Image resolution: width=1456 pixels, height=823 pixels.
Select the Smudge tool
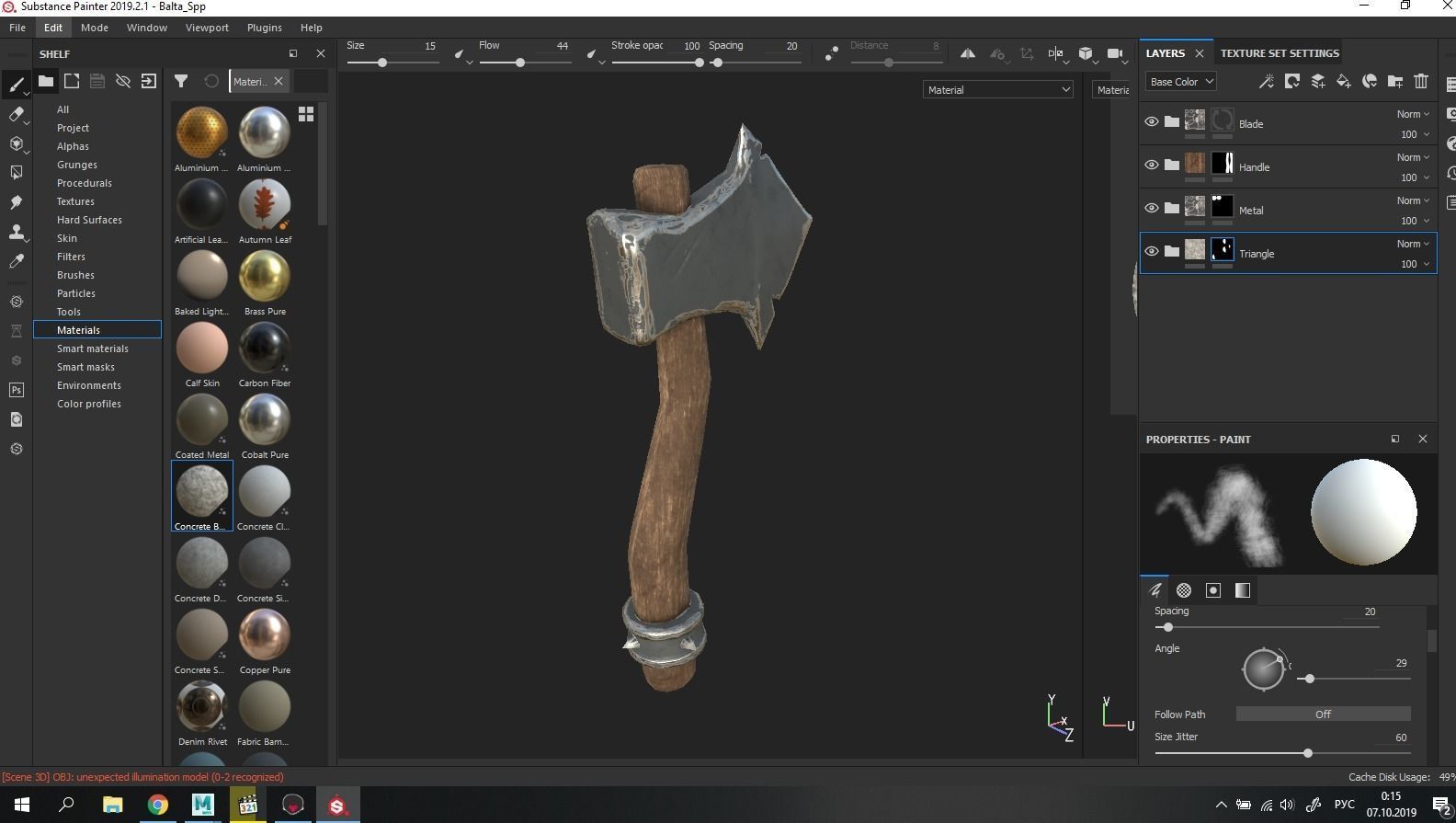click(16, 202)
